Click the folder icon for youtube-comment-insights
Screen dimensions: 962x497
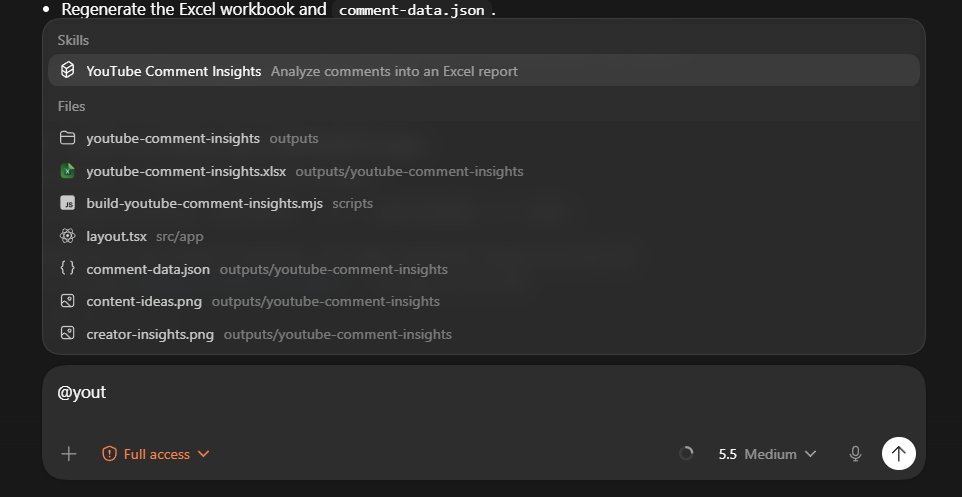[67, 138]
